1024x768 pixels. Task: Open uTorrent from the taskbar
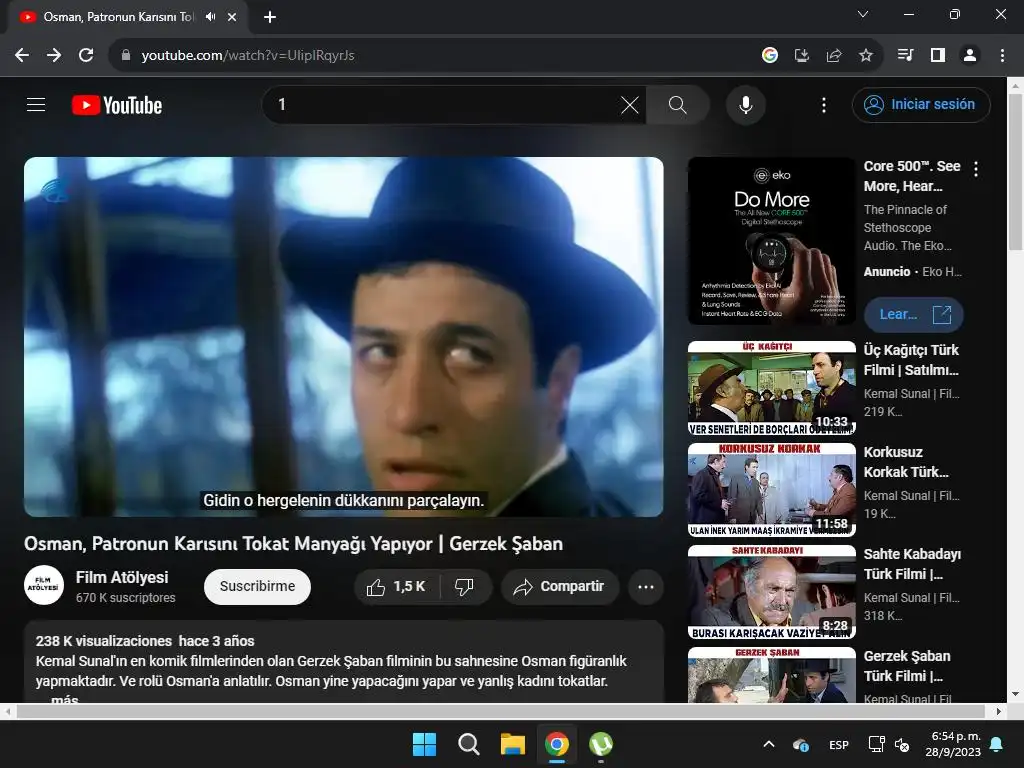pyautogui.click(x=601, y=744)
